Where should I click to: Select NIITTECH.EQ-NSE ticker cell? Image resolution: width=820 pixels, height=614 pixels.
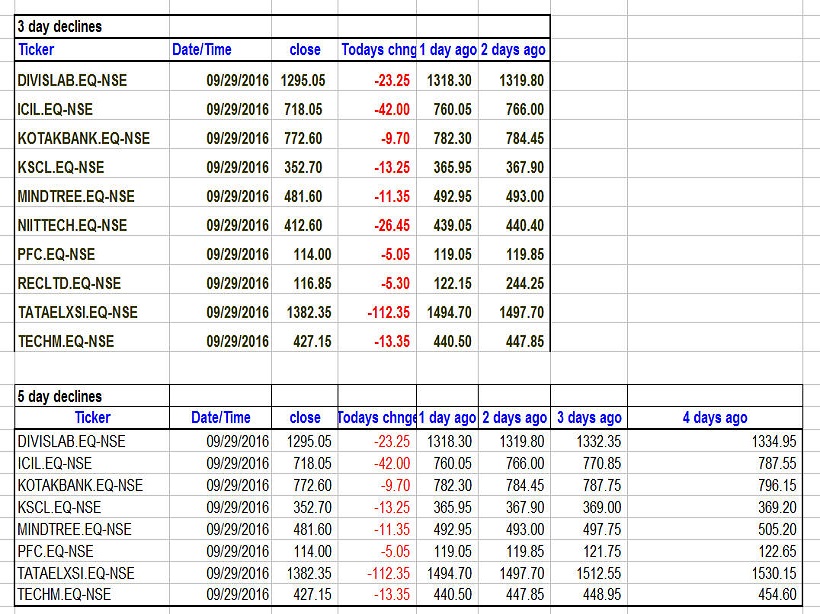[x=72, y=225]
